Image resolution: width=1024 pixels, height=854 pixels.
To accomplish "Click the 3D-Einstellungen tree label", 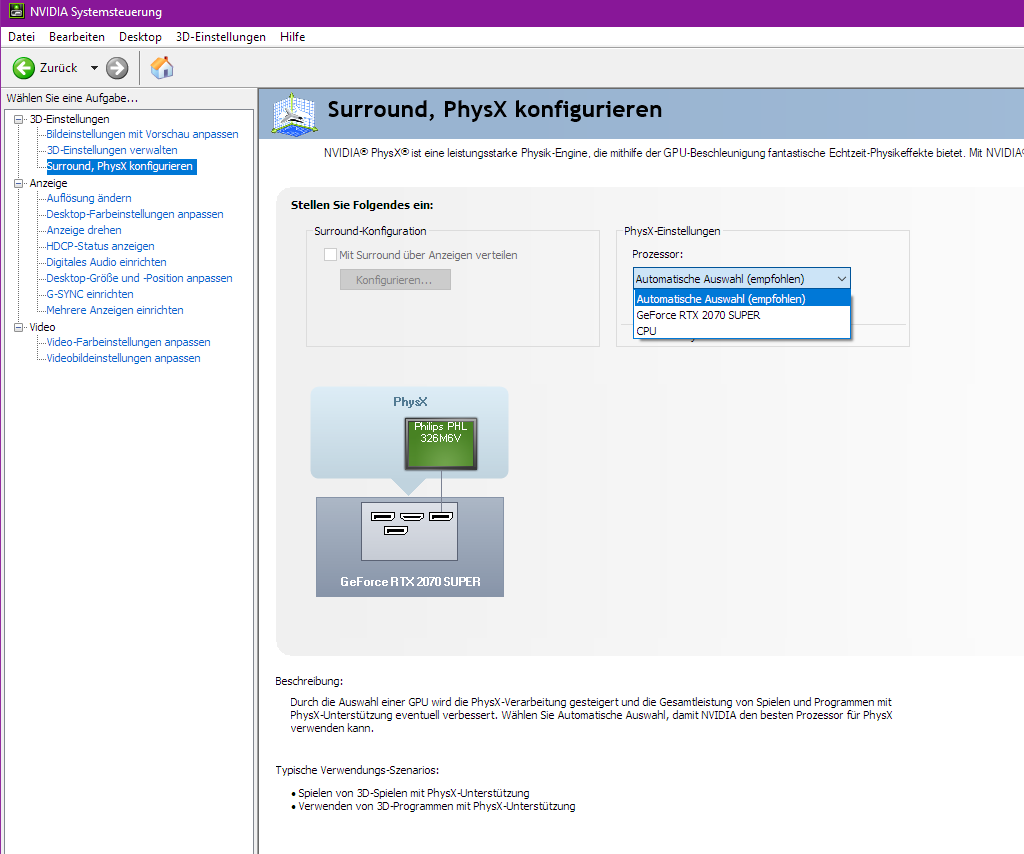I will click(69, 119).
